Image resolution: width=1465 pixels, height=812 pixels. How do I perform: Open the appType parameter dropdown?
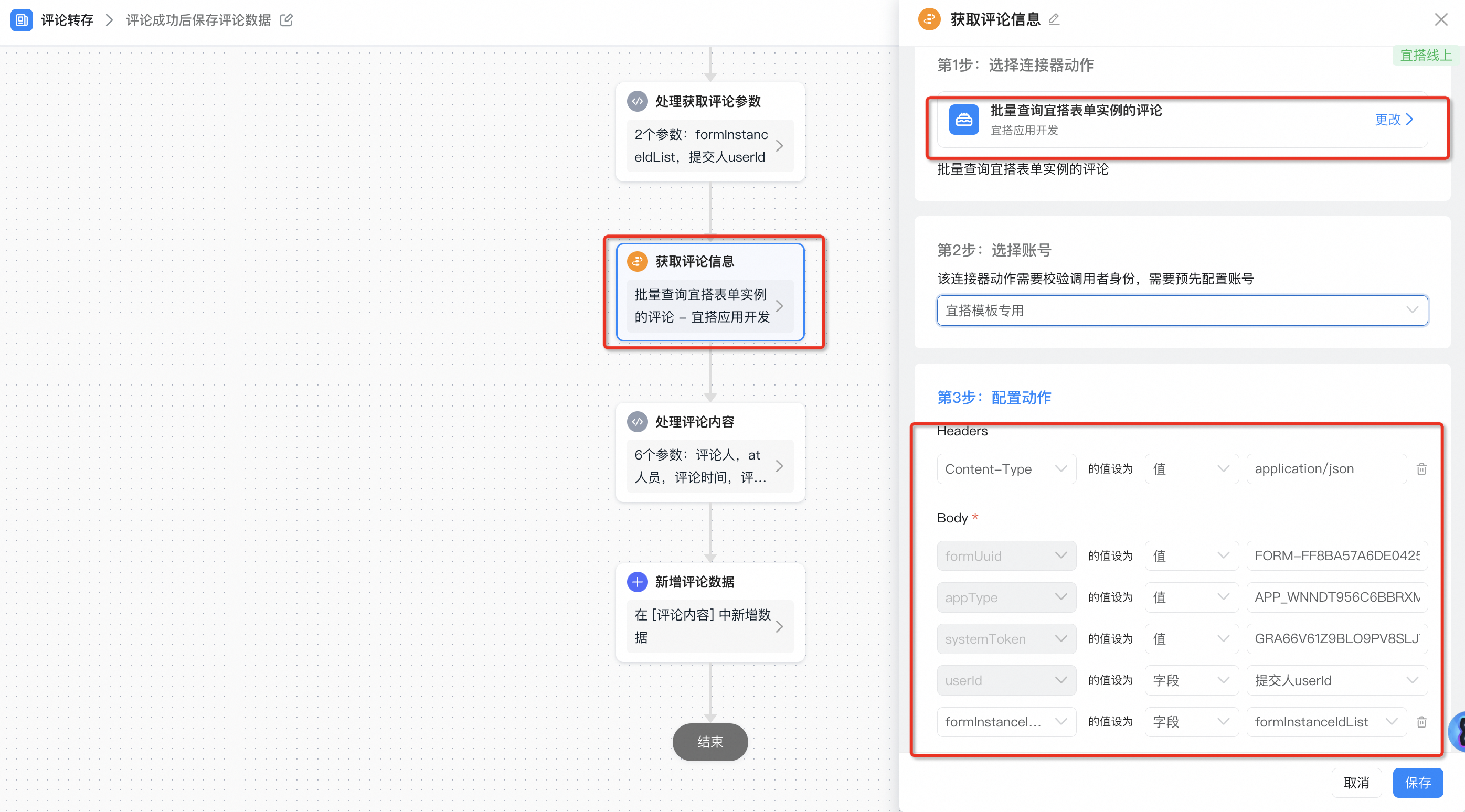(1006, 597)
